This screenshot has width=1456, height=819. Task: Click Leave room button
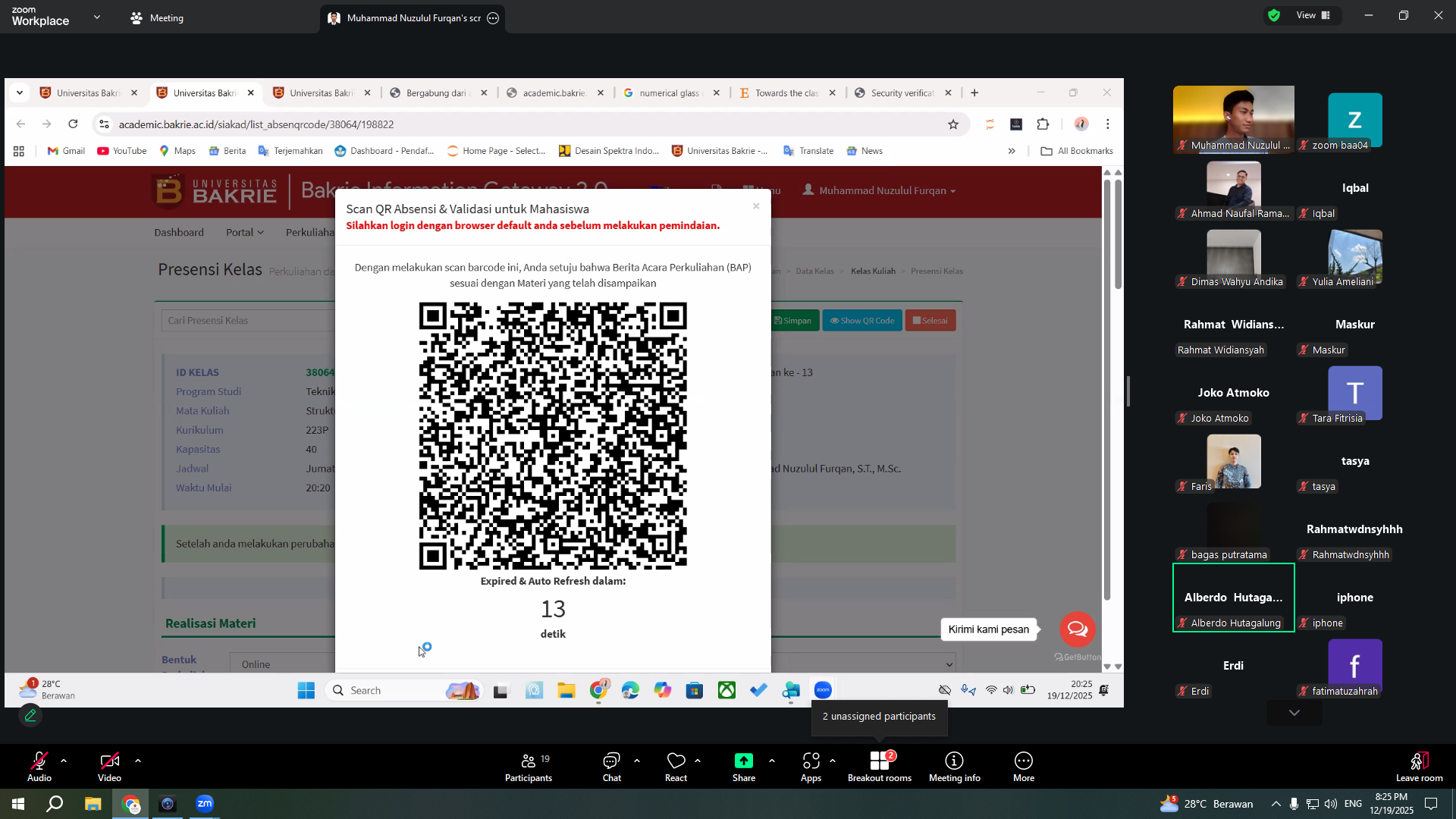click(1420, 766)
